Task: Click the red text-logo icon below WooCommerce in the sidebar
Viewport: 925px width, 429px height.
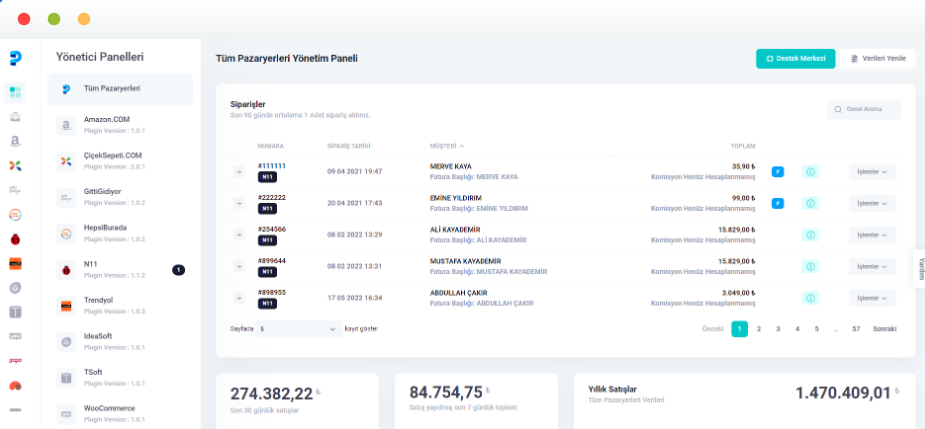Action: point(15,360)
